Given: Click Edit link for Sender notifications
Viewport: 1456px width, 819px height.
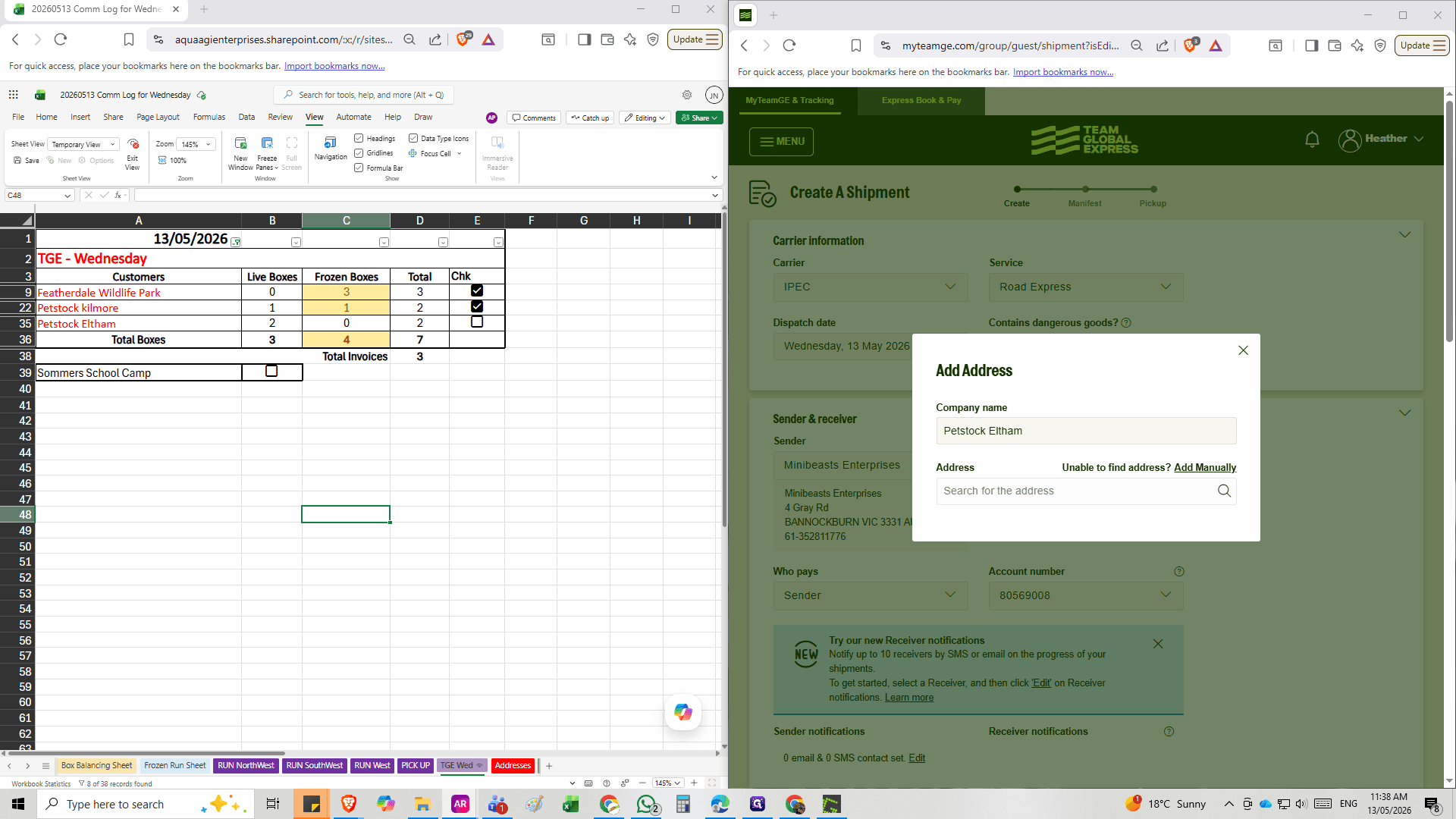Looking at the screenshot, I should 917,758.
